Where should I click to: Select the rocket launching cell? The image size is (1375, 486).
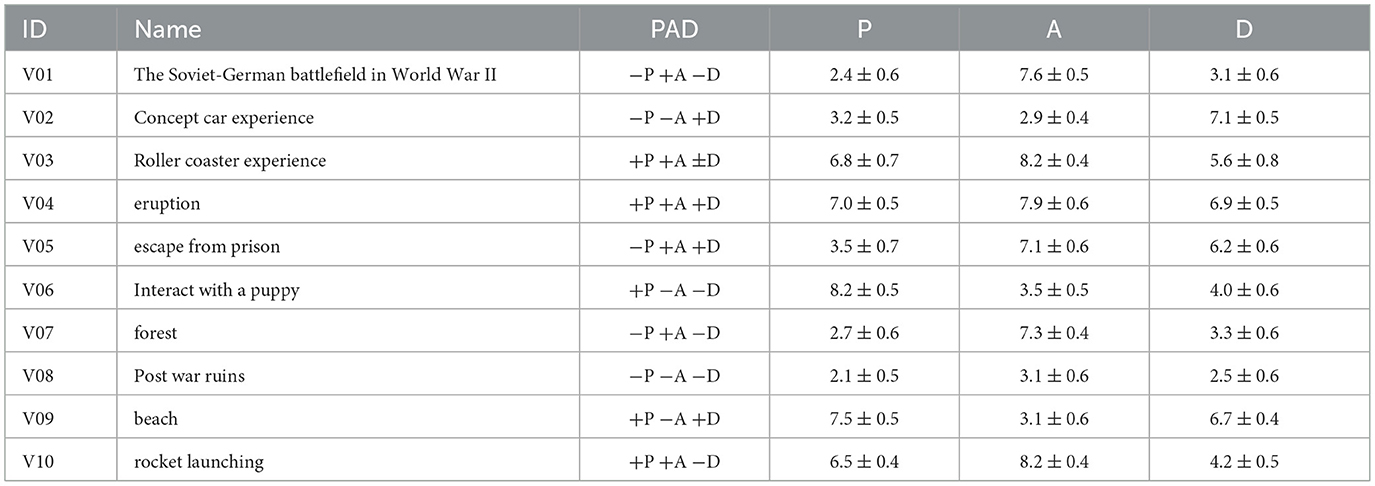coord(199,462)
